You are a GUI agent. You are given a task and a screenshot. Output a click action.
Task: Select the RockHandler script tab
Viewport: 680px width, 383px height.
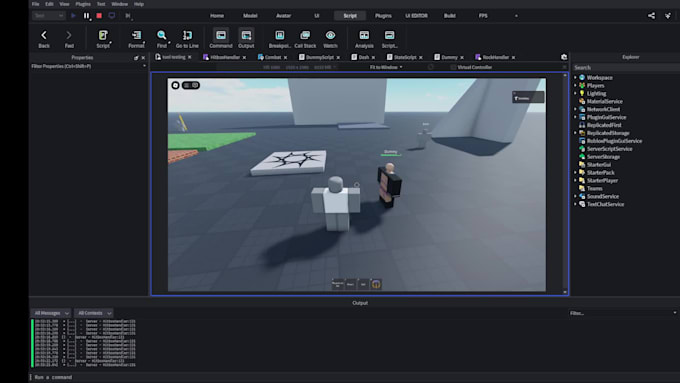pyautogui.click(x=496, y=57)
